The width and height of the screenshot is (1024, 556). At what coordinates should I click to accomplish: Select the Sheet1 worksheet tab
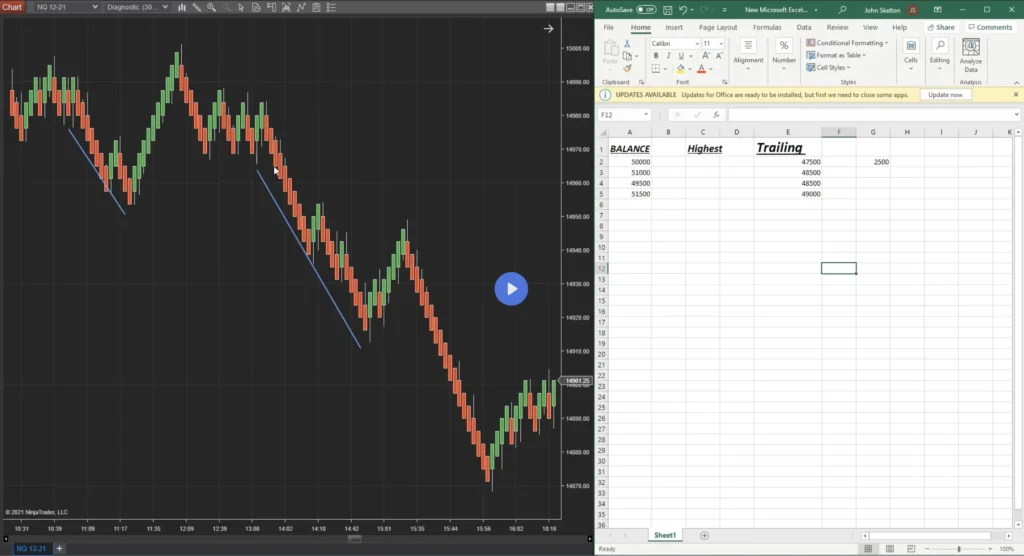pyautogui.click(x=665, y=536)
